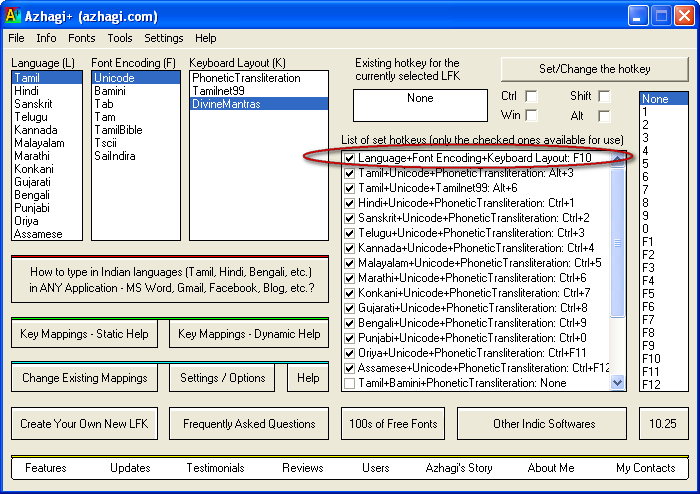Open the Info menu

point(46,38)
